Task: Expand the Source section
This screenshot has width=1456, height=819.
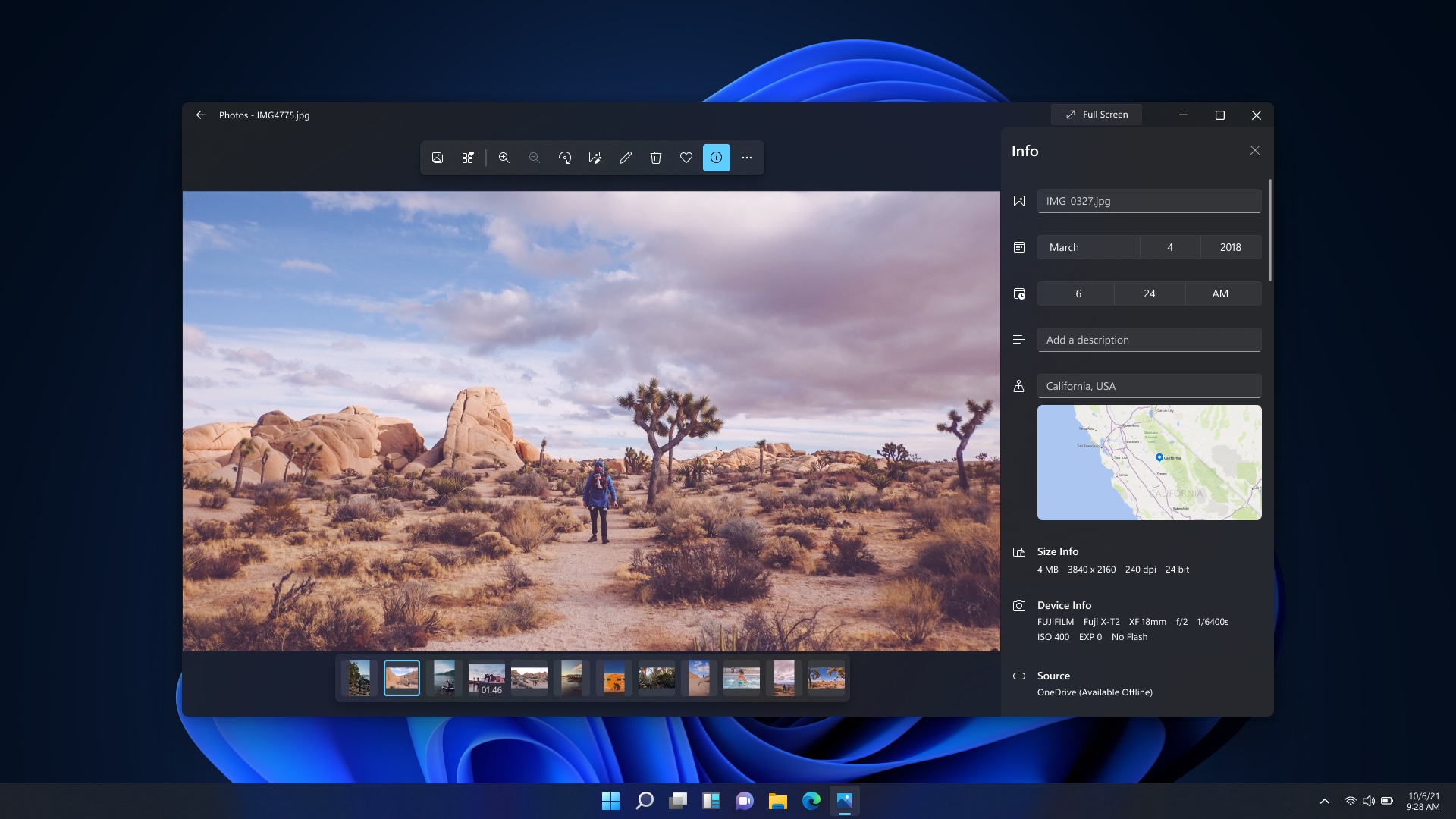Action: [1053, 675]
